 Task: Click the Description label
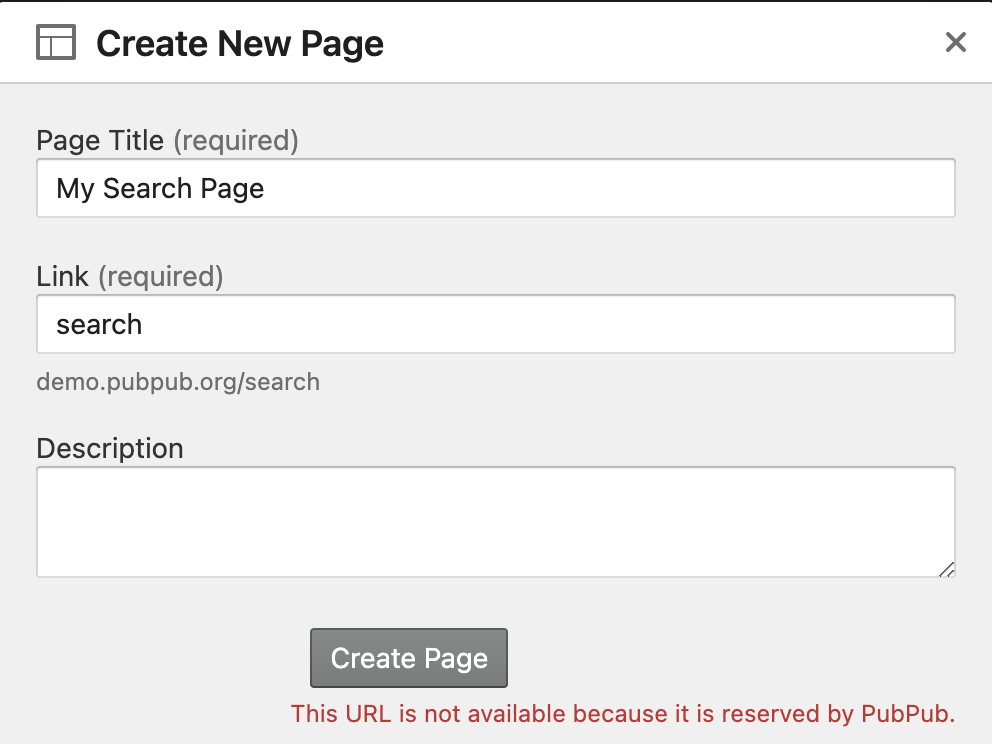[110, 448]
